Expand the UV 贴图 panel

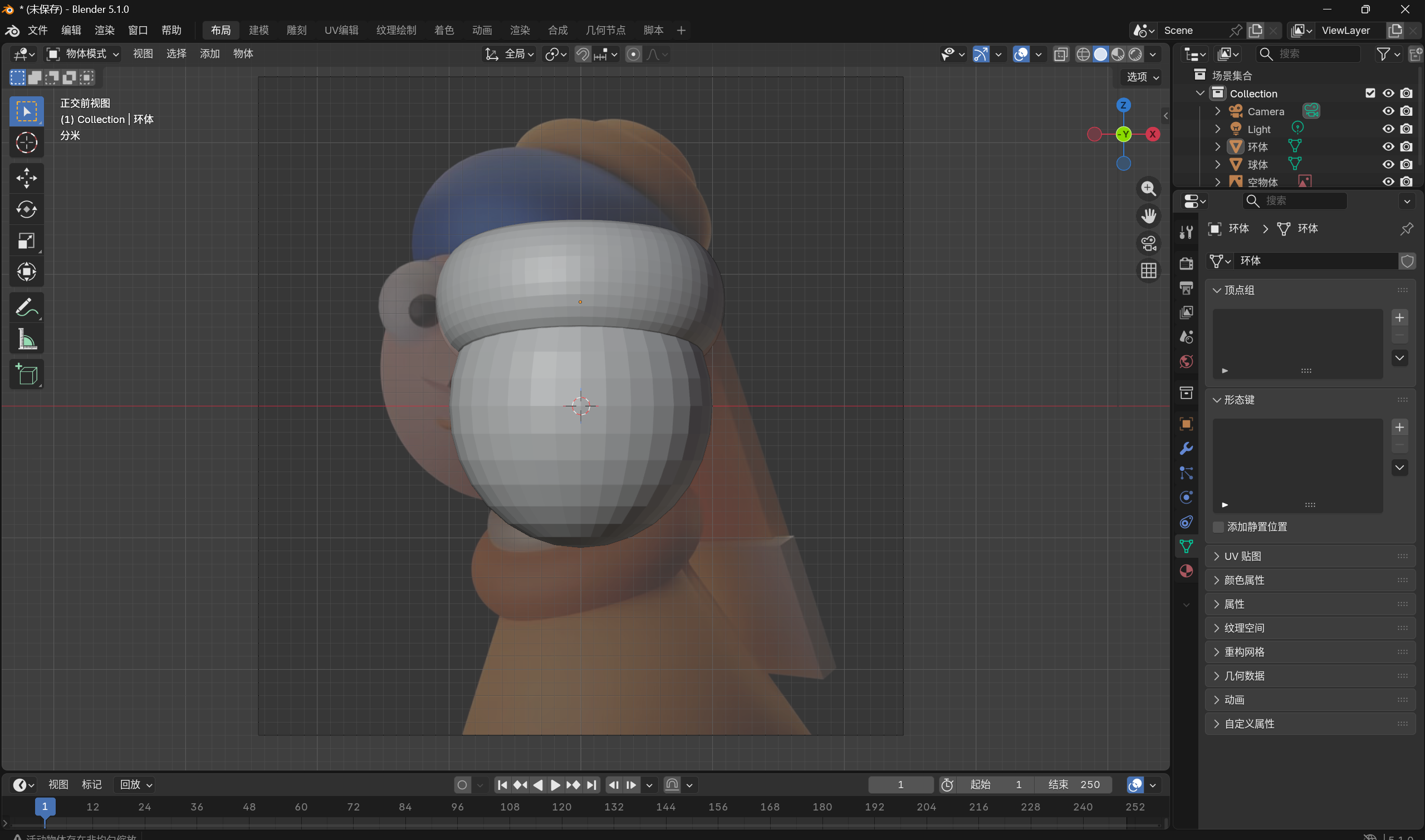pos(1243,557)
